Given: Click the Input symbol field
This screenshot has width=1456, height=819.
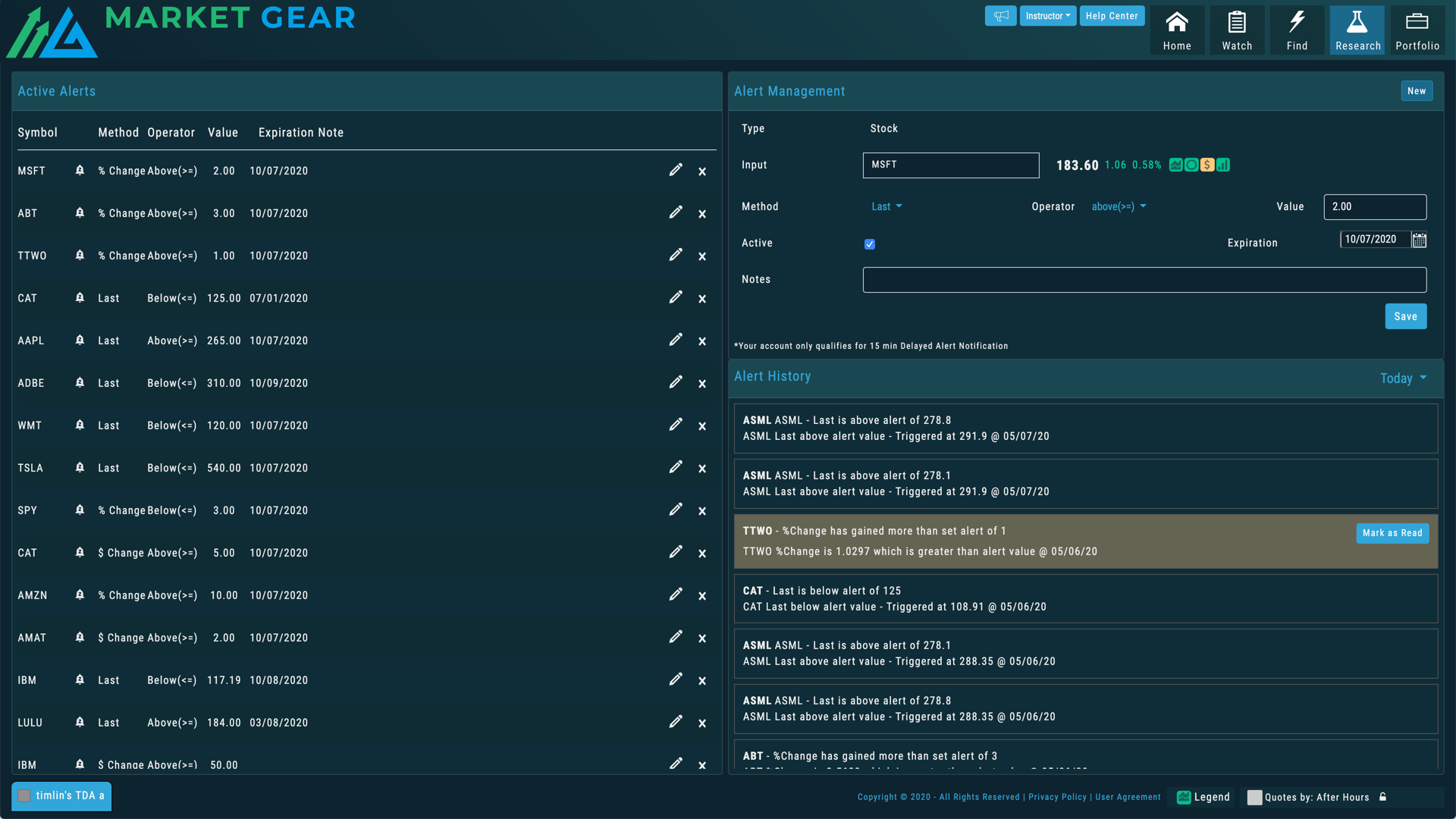Looking at the screenshot, I should point(951,165).
